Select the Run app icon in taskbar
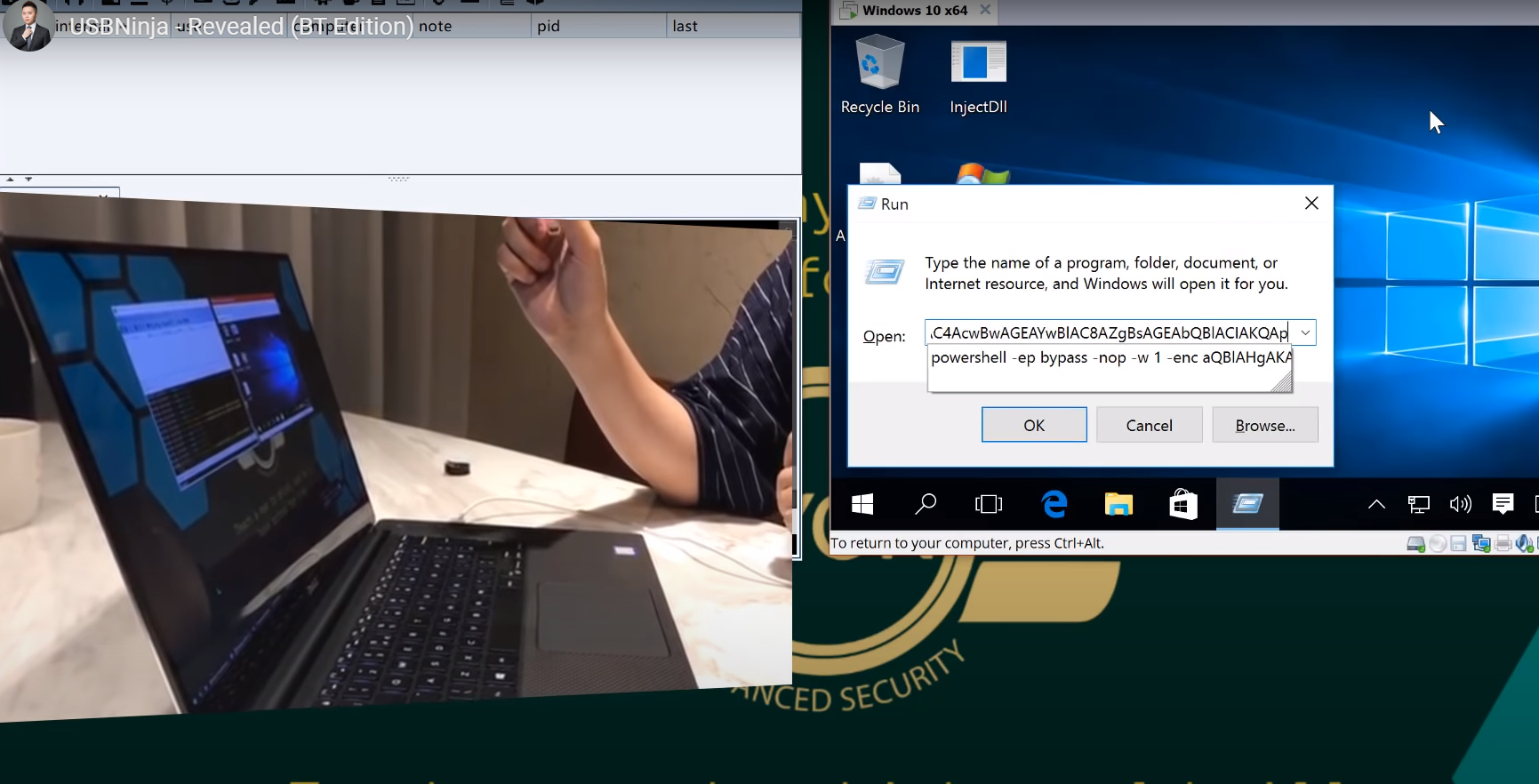 point(1247,504)
